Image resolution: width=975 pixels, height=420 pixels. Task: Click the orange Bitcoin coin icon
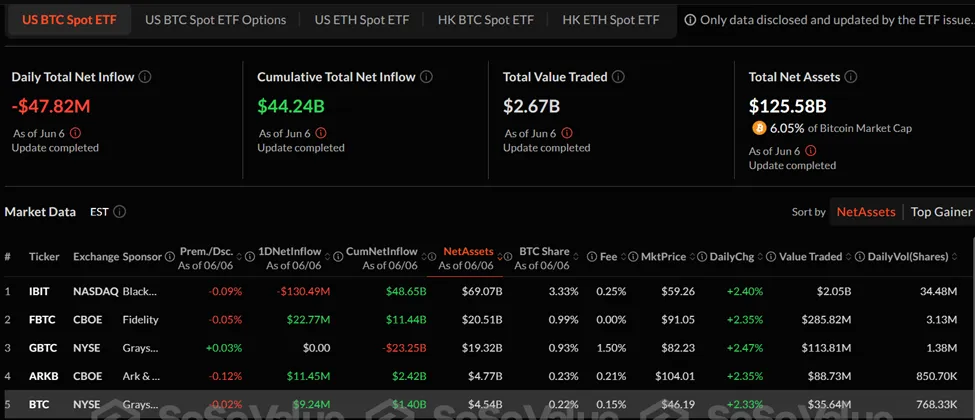click(759, 128)
